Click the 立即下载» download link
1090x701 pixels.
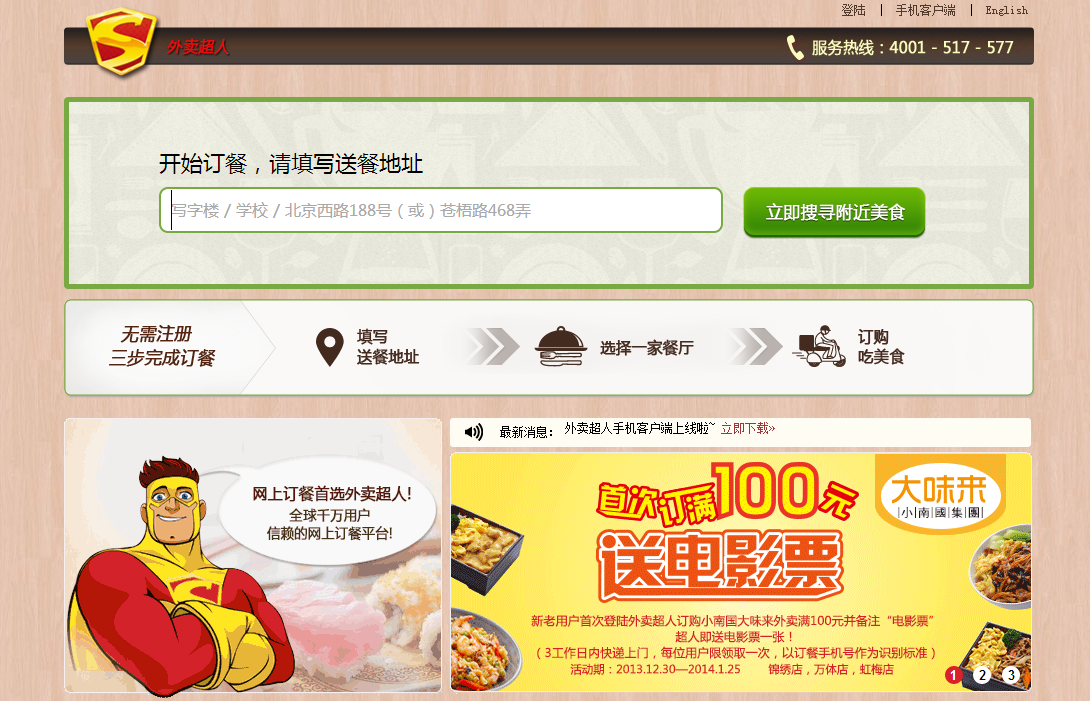coord(748,428)
